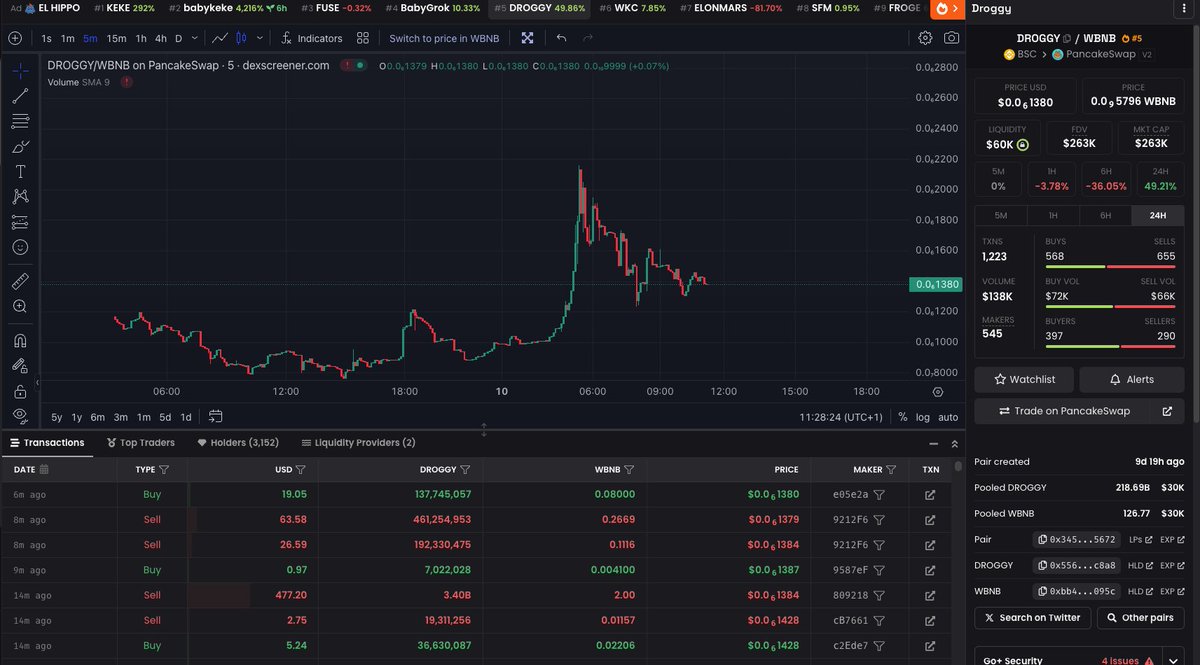Select 5d date range
This screenshot has width=1200, height=665.
165,417
